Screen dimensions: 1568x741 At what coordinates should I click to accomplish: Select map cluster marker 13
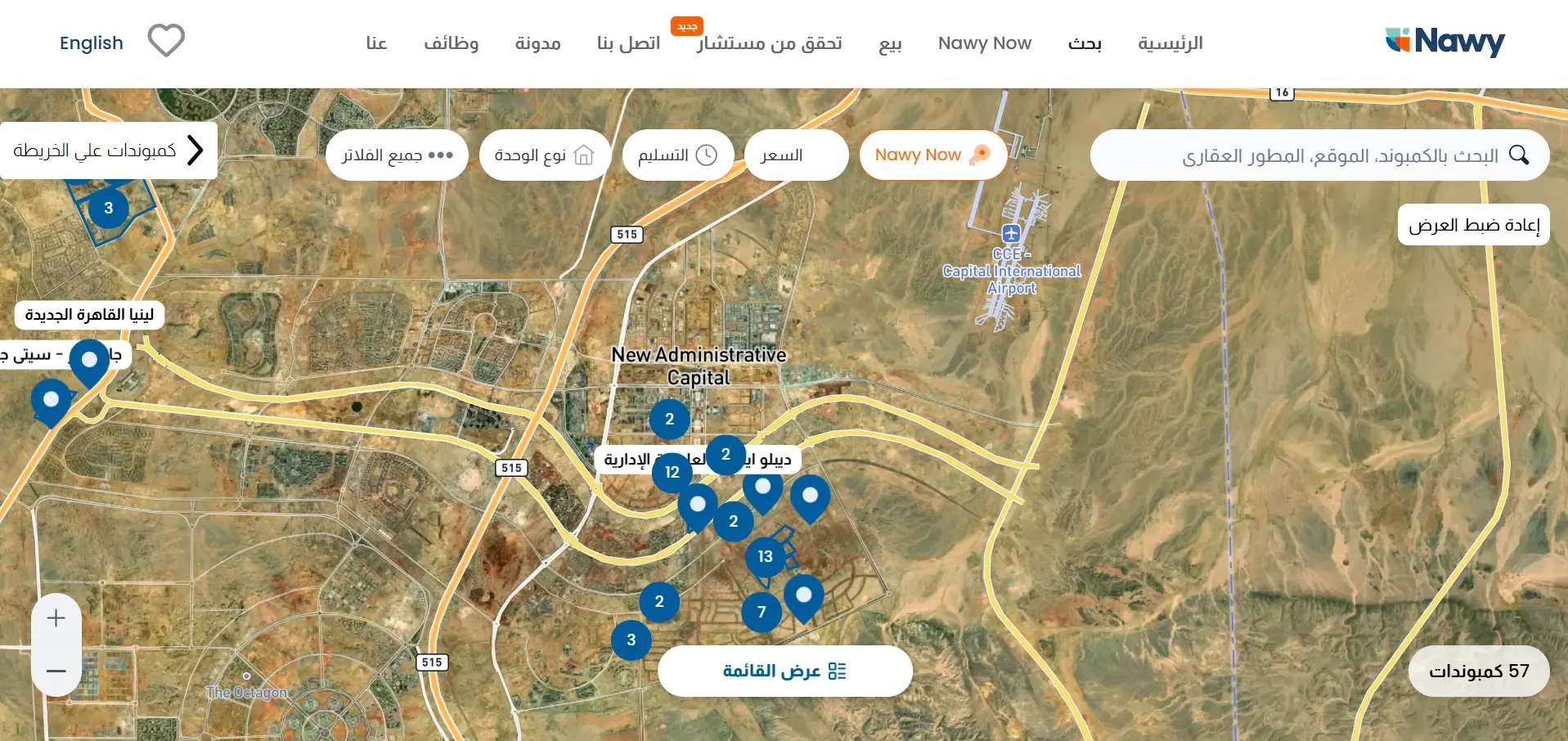point(765,557)
